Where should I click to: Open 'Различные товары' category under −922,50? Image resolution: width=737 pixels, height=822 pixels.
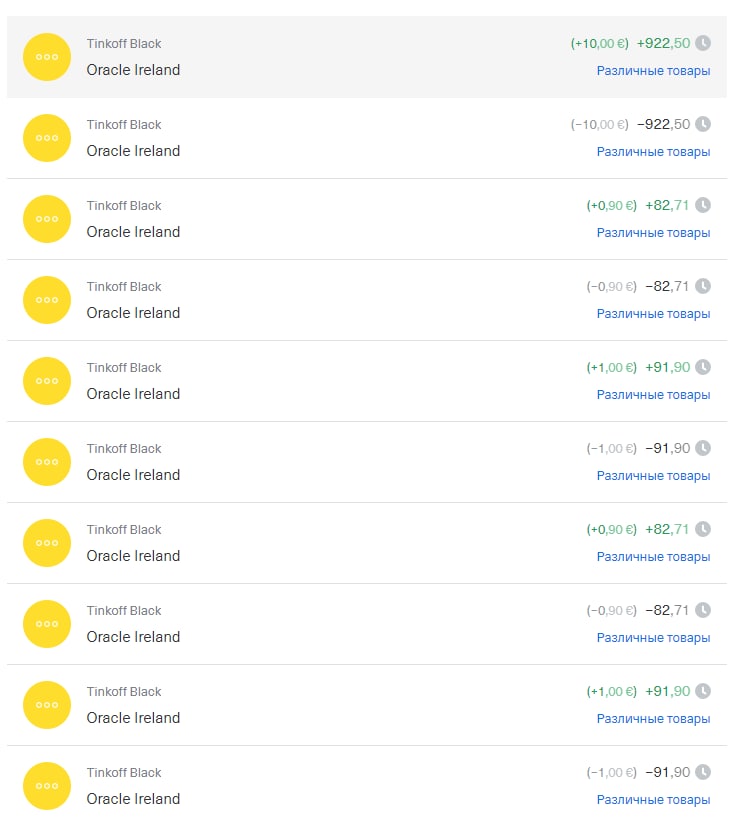[x=653, y=152]
